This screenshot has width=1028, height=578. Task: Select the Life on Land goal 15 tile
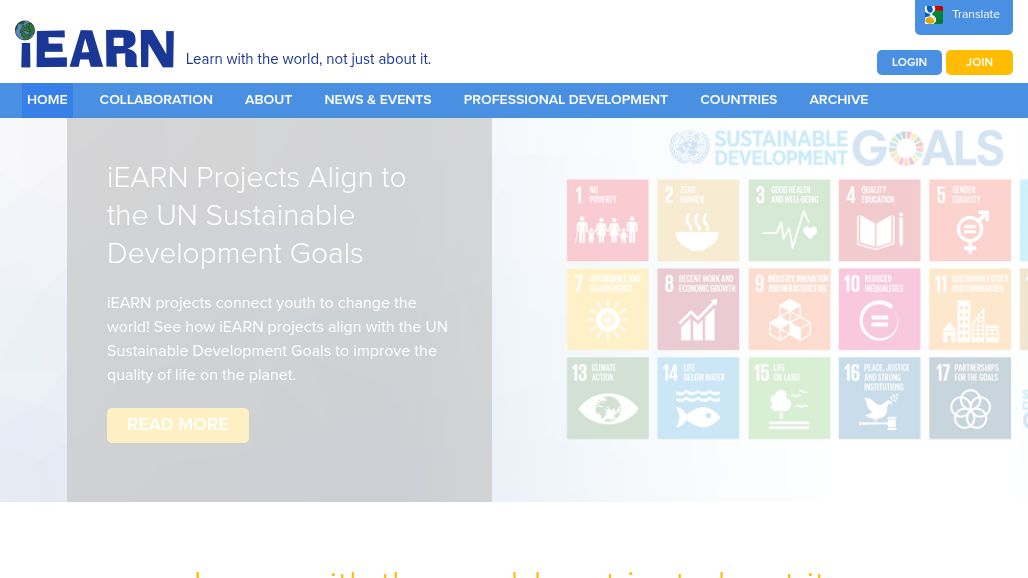pyautogui.click(x=789, y=398)
